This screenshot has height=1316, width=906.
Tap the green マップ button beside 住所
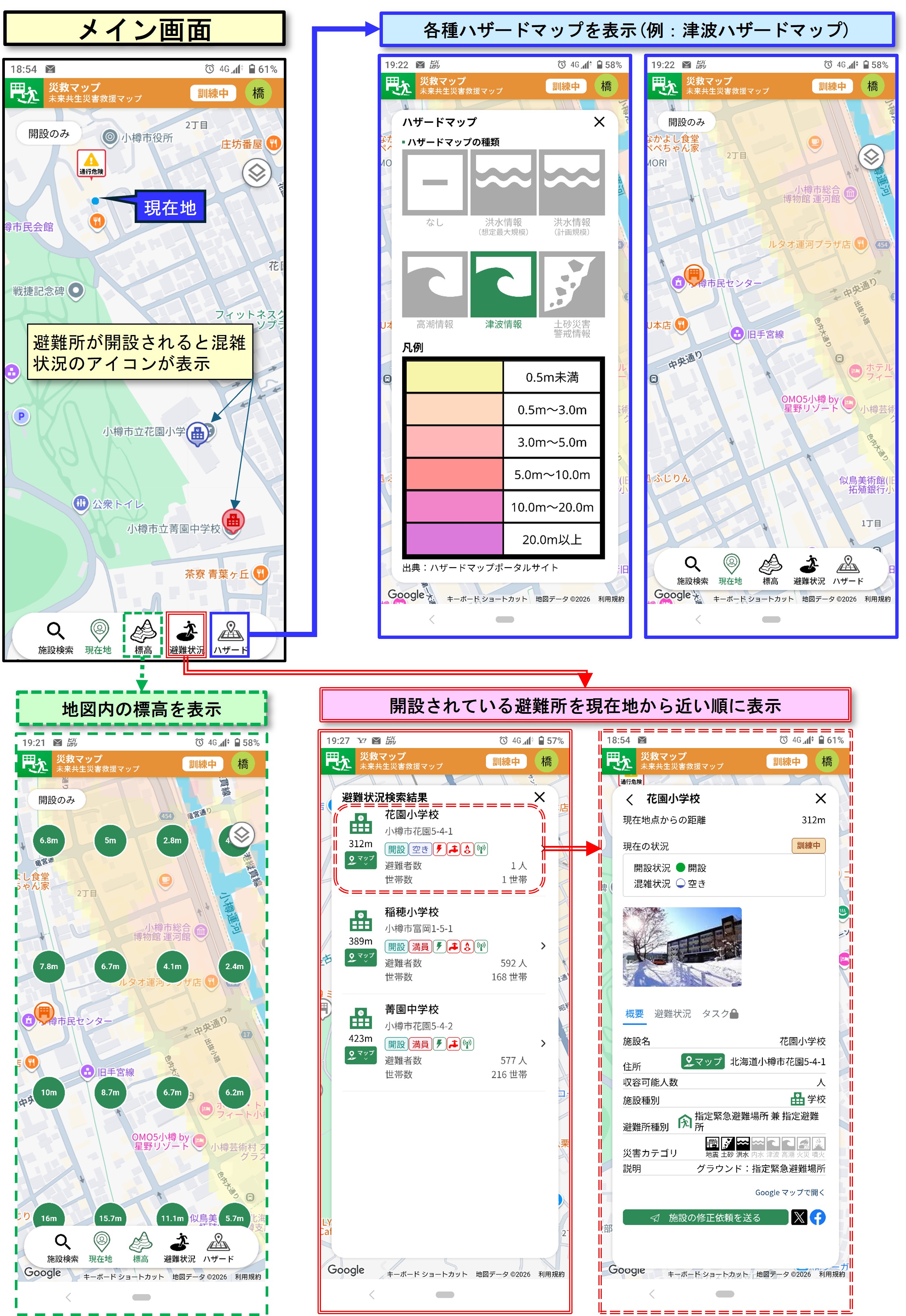[703, 1061]
